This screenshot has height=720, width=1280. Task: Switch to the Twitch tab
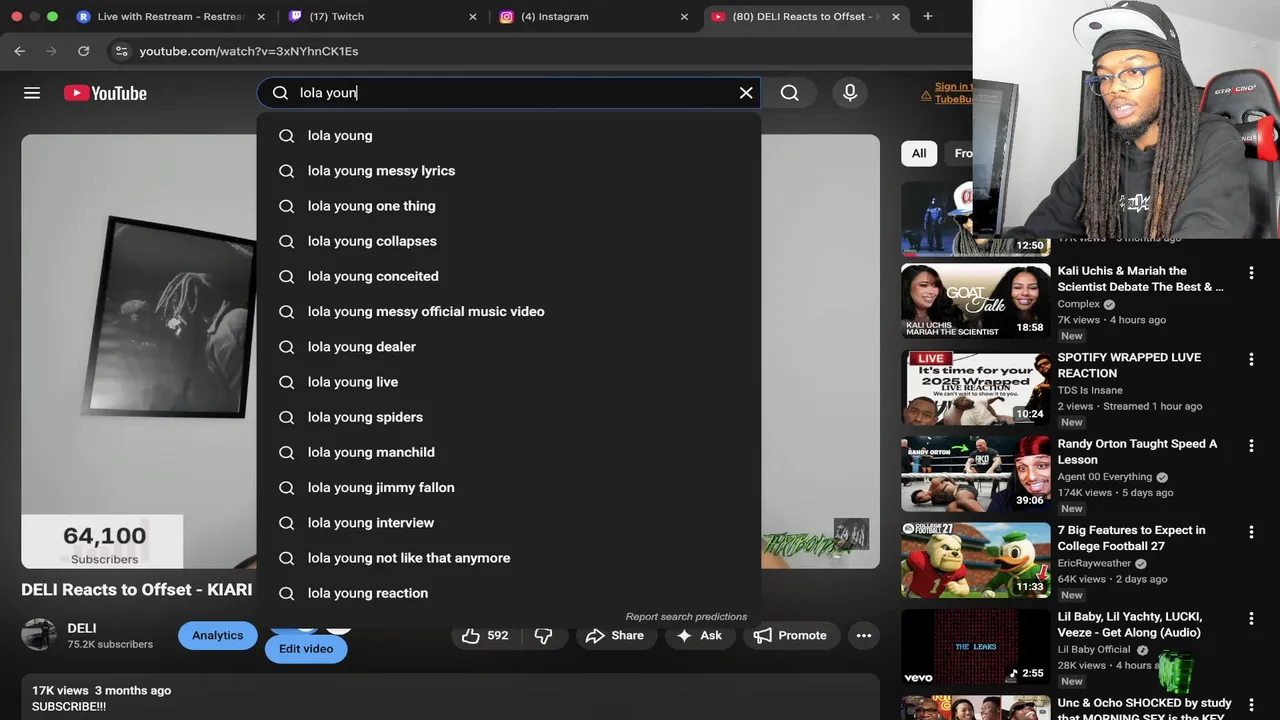[380, 16]
